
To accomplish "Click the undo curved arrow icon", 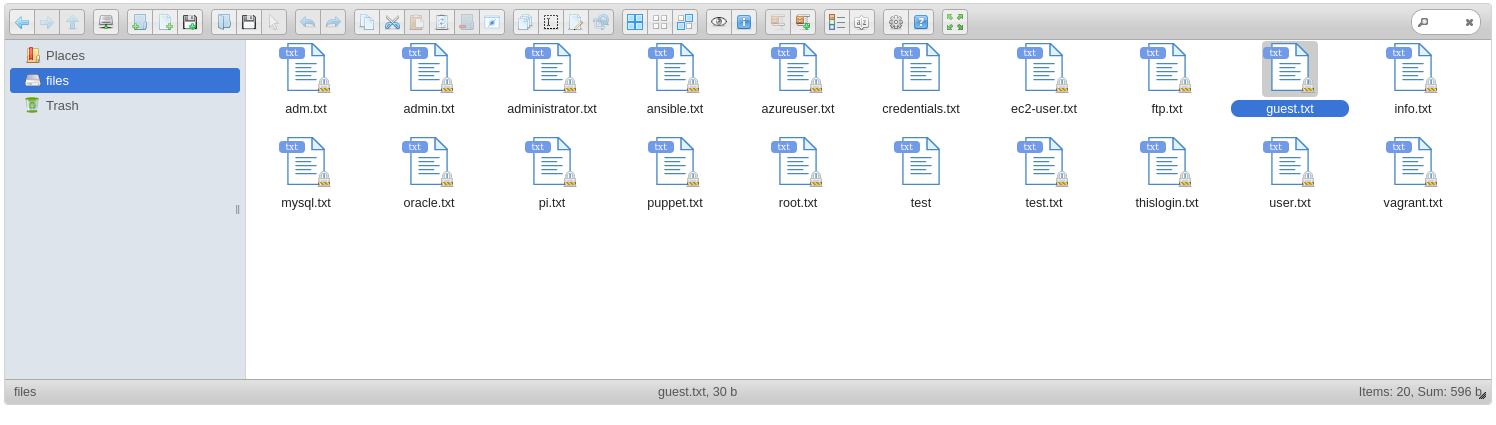I will point(308,22).
